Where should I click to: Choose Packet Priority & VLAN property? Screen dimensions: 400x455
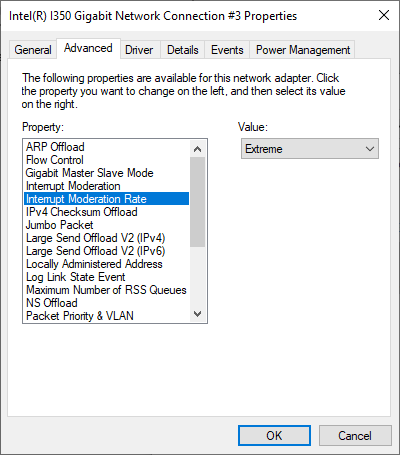coord(106,316)
